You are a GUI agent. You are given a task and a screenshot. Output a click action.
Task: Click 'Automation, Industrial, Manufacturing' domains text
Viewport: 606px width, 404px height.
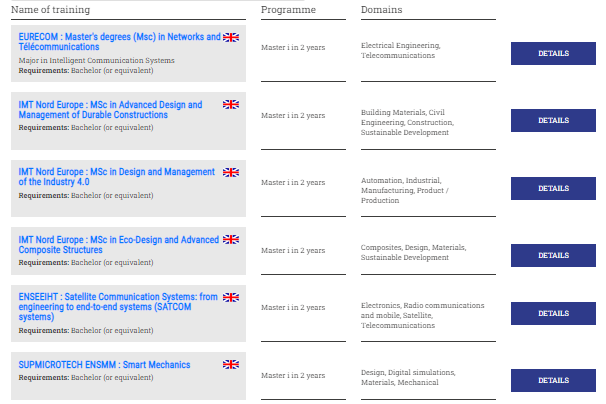[405, 190]
